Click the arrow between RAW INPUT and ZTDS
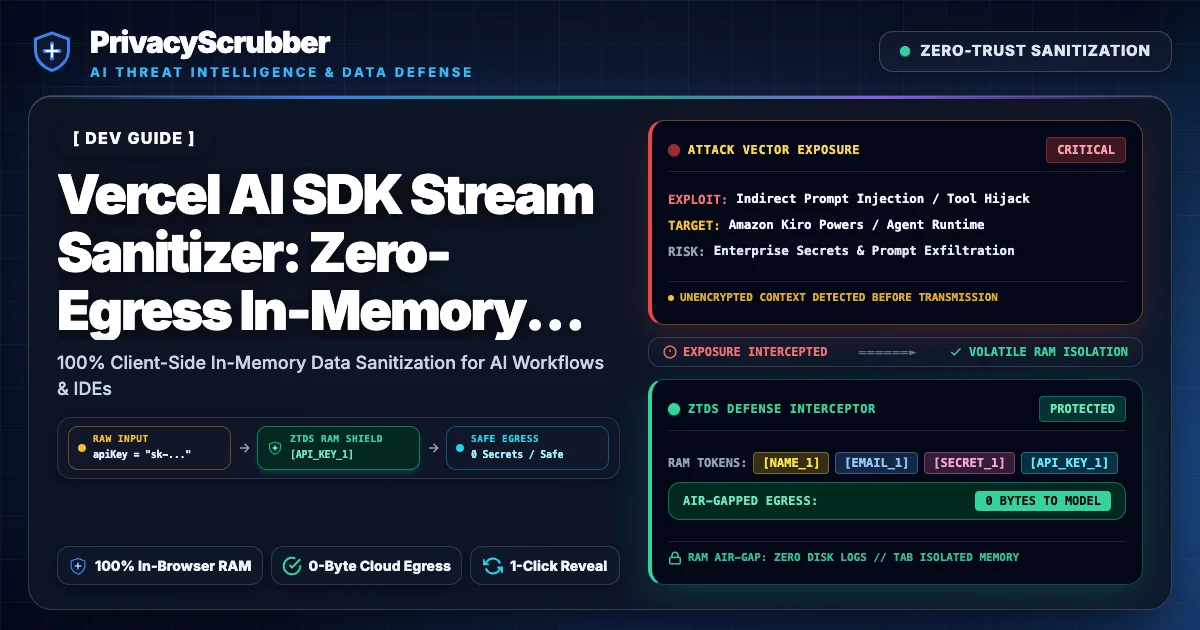Screen dimensions: 1200x630 point(244,449)
